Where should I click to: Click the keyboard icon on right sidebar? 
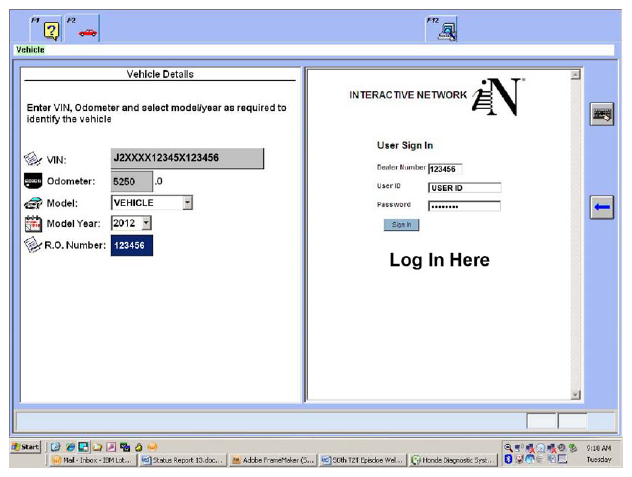601,115
